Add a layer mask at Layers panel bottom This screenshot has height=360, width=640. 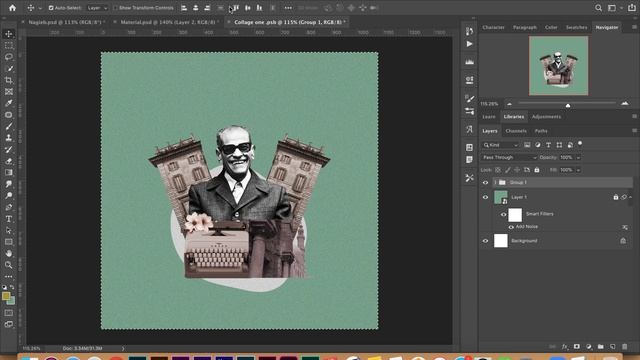(x=576, y=347)
